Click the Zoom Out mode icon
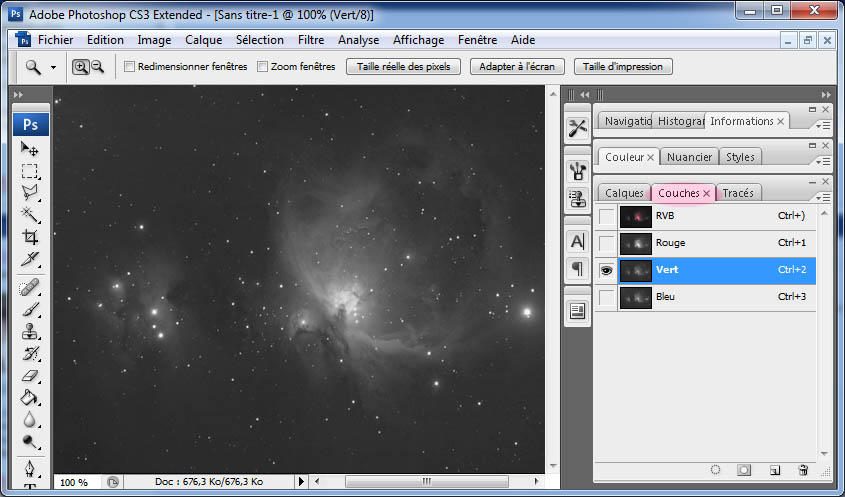The image size is (845, 497). [98, 67]
